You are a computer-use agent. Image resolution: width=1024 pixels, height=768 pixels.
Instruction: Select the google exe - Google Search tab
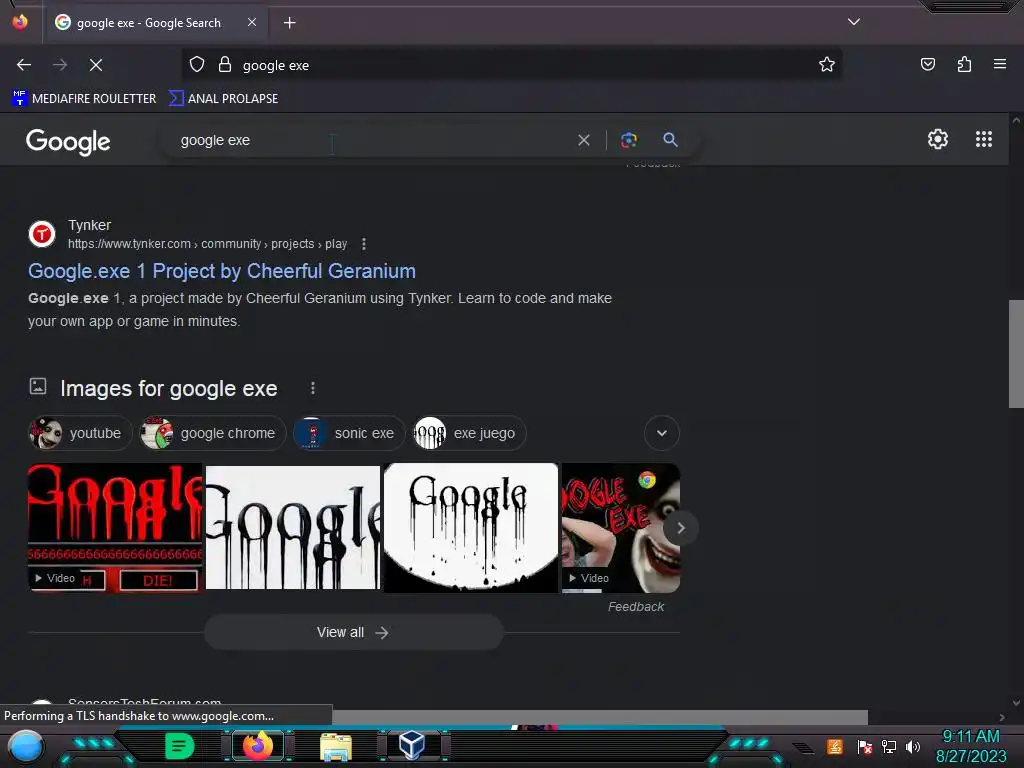(157, 23)
